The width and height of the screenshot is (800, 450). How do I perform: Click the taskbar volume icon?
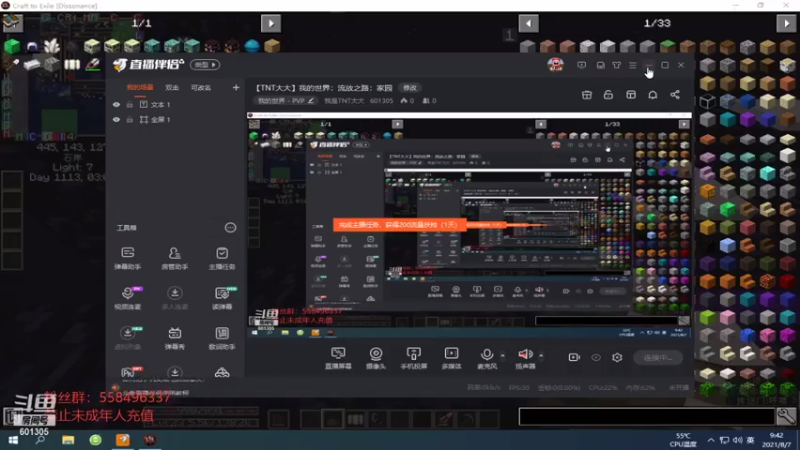pos(738,440)
